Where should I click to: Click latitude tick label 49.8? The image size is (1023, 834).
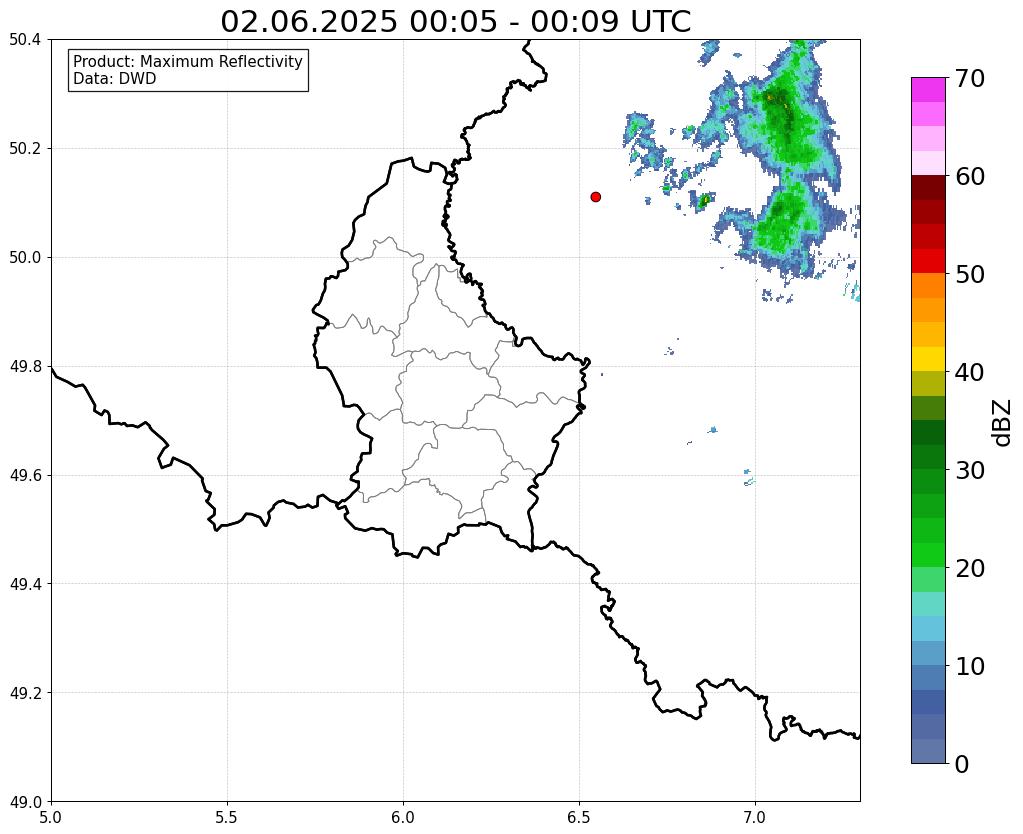pos(25,367)
